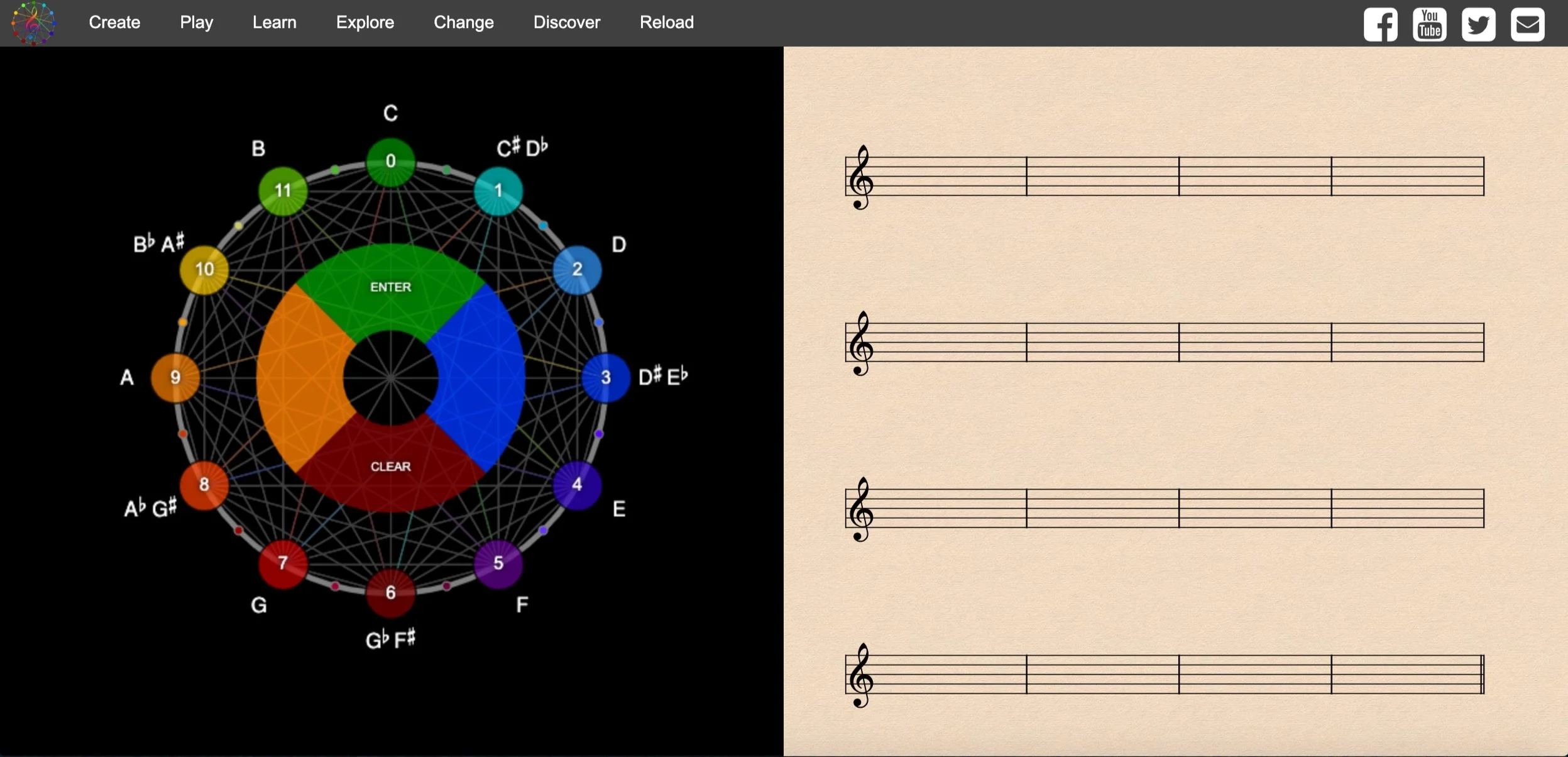Toggle the Bb/A# node labeled 10
Viewport: 1568px width, 757px height.
pyautogui.click(x=204, y=270)
